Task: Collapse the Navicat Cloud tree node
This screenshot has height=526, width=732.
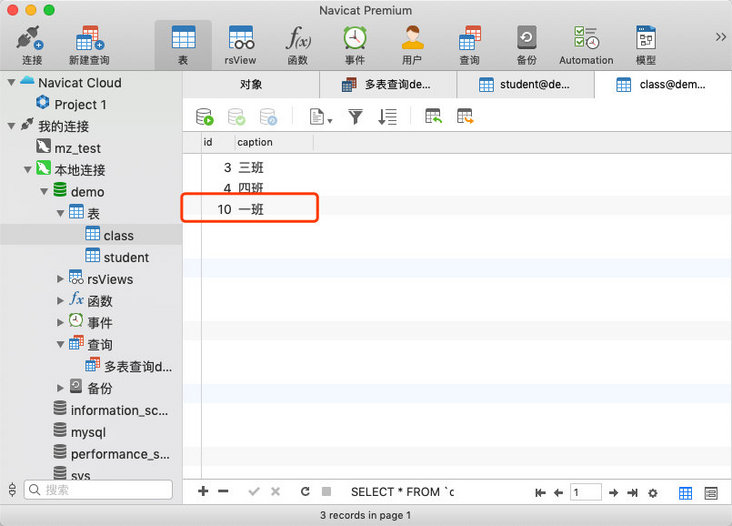Action: point(12,83)
